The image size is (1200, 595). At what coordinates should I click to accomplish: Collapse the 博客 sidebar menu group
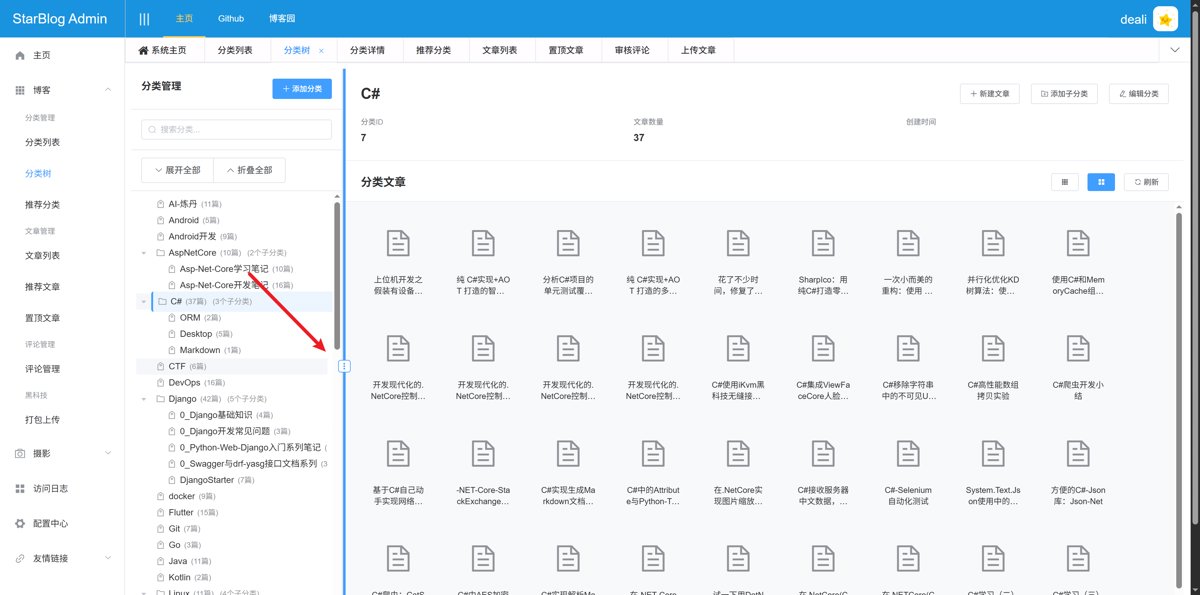(108, 90)
